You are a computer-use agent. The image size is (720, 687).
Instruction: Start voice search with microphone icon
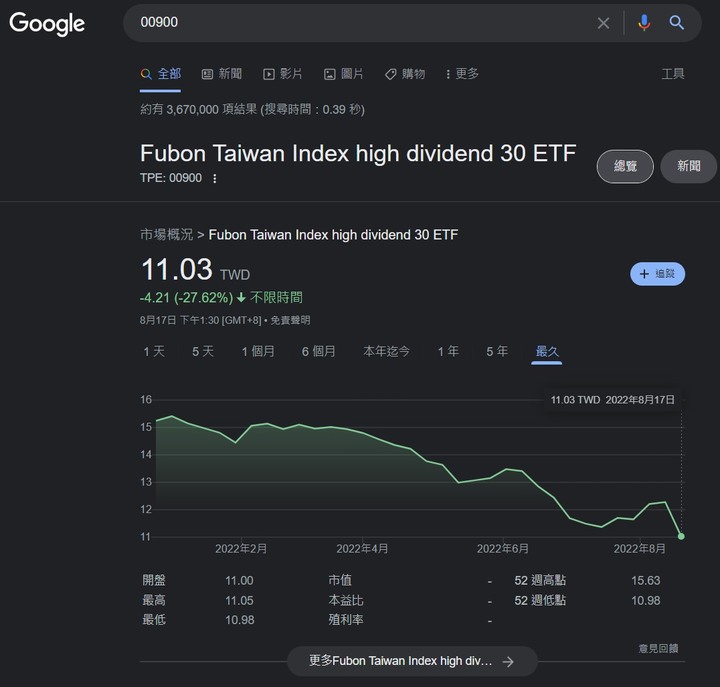click(644, 23)
